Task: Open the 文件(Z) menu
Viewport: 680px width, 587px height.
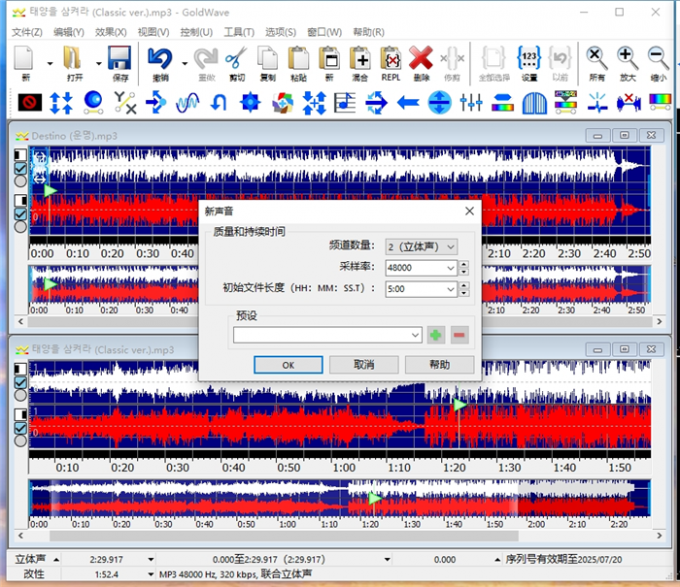Action: click(x=27, y=32)
